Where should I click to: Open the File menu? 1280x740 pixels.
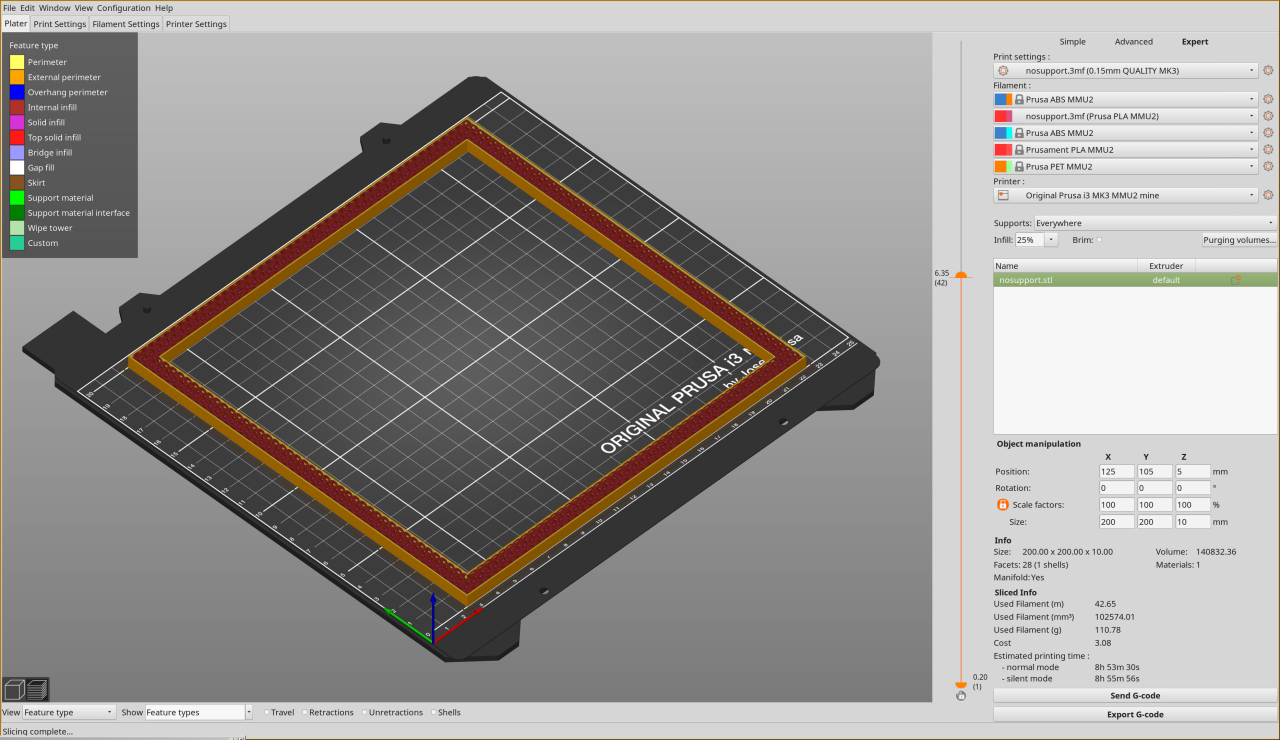pyautogui.click(x=9, y=8)
